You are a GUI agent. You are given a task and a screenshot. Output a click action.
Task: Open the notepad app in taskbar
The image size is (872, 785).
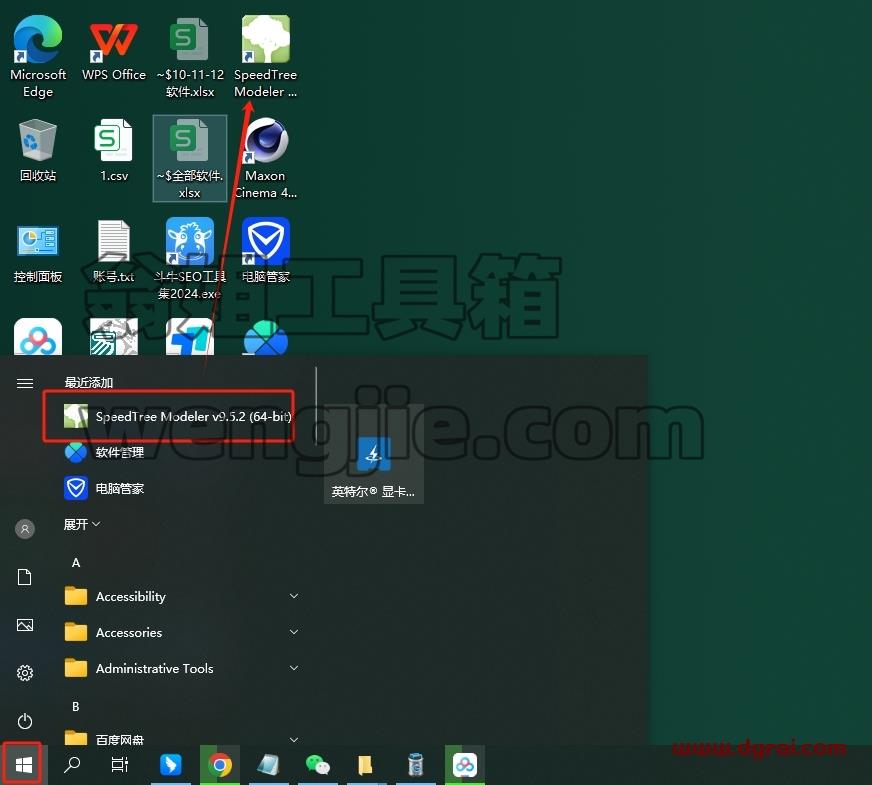[269, 765]
